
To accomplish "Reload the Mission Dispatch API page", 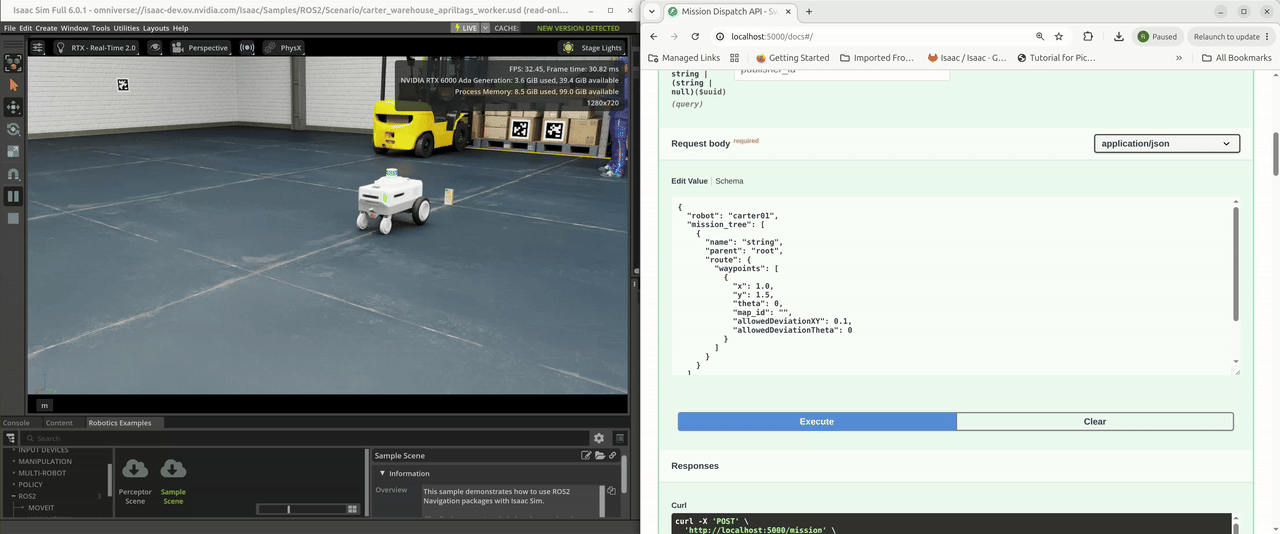I will (x=695, y=36).
